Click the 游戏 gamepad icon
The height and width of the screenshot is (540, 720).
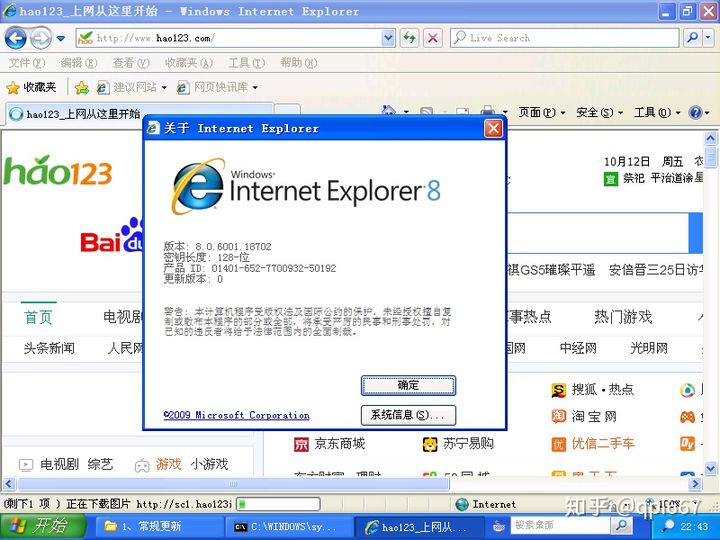[142, 466]
